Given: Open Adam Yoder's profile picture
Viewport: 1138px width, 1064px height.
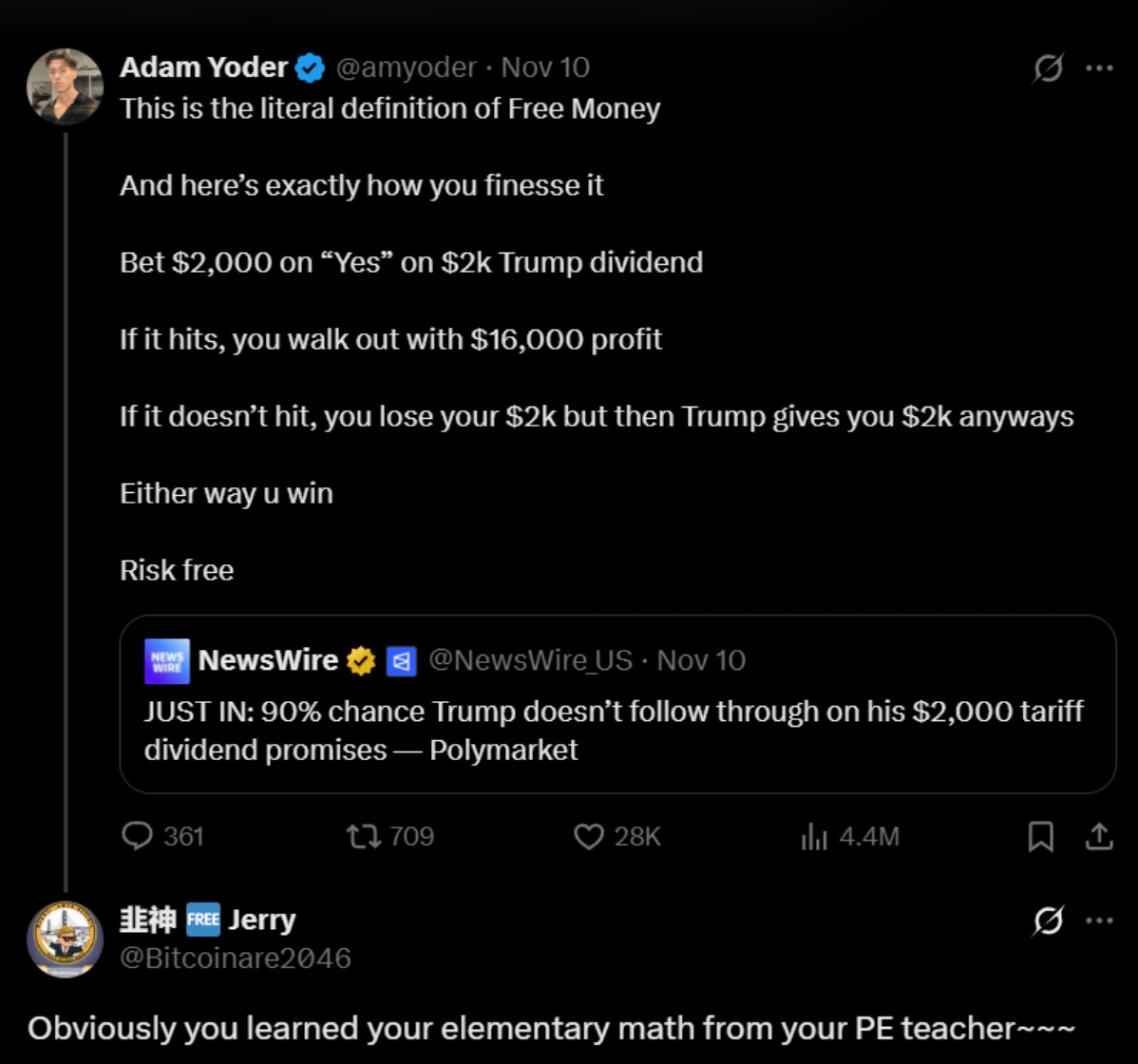Looking at the screenshot, I should click(65, 87).
